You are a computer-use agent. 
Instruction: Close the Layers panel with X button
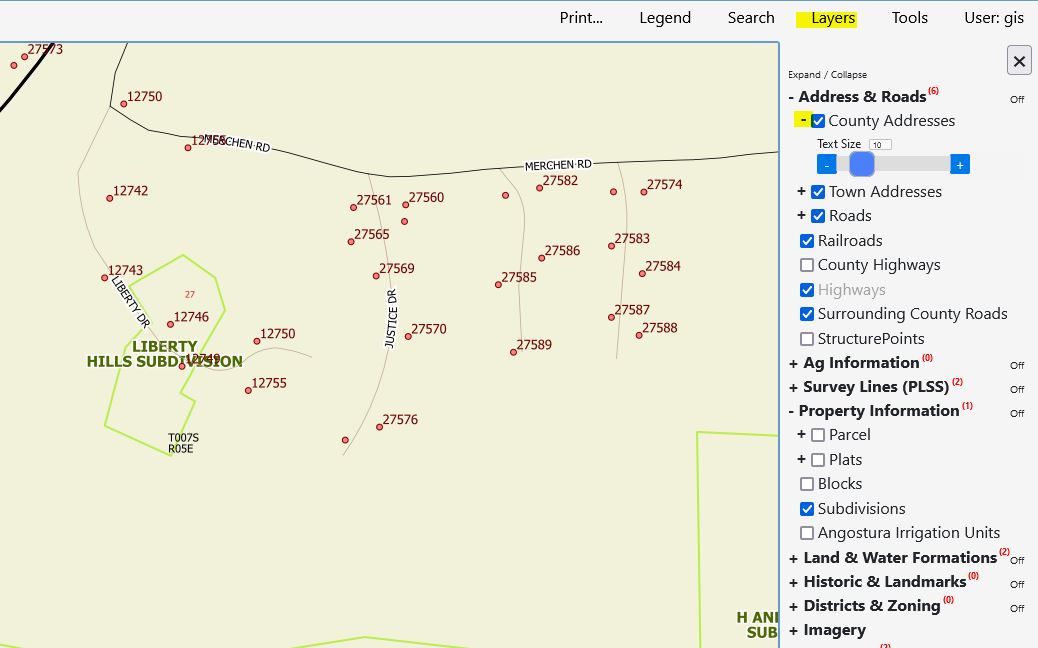click(1018, 61)
